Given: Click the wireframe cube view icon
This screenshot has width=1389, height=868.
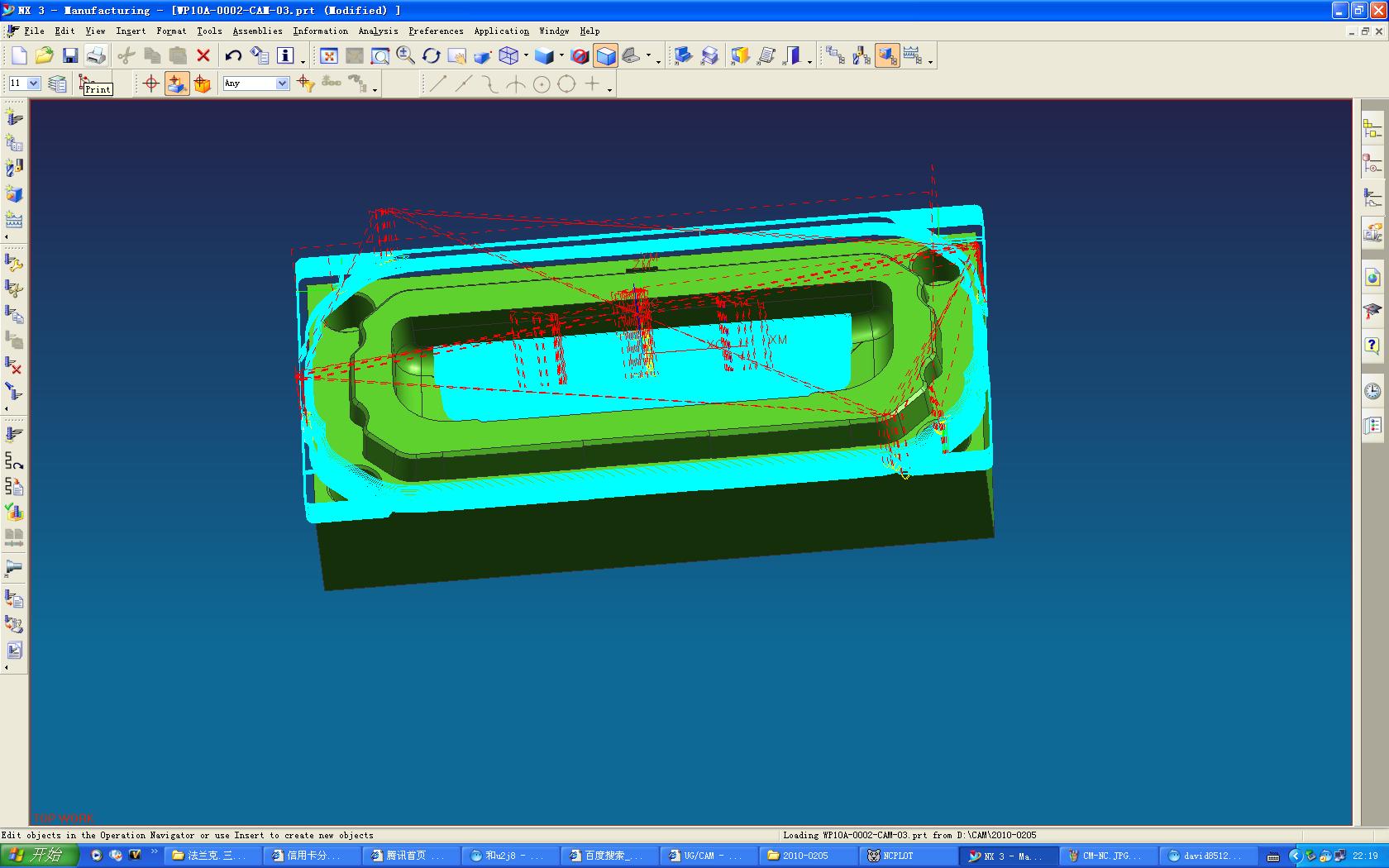Looking at the screenshot, I should click(508, 55).
